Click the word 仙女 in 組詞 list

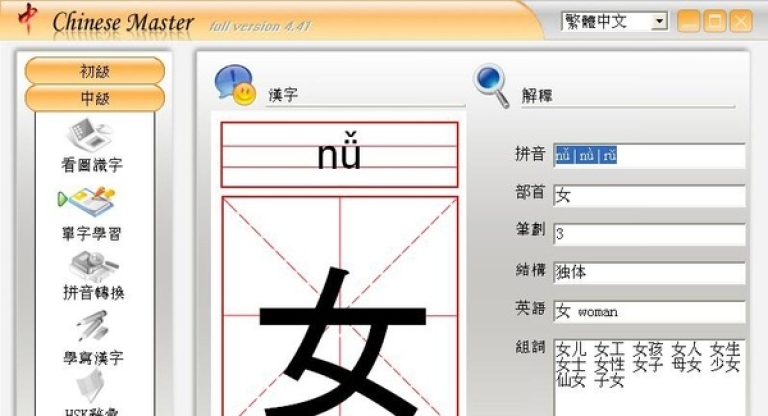(x=571, y=380)
